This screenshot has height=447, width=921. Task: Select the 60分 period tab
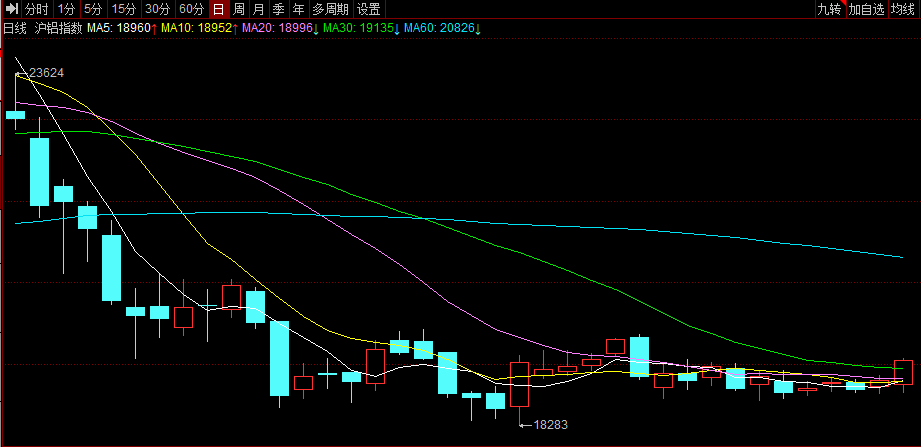191,9
